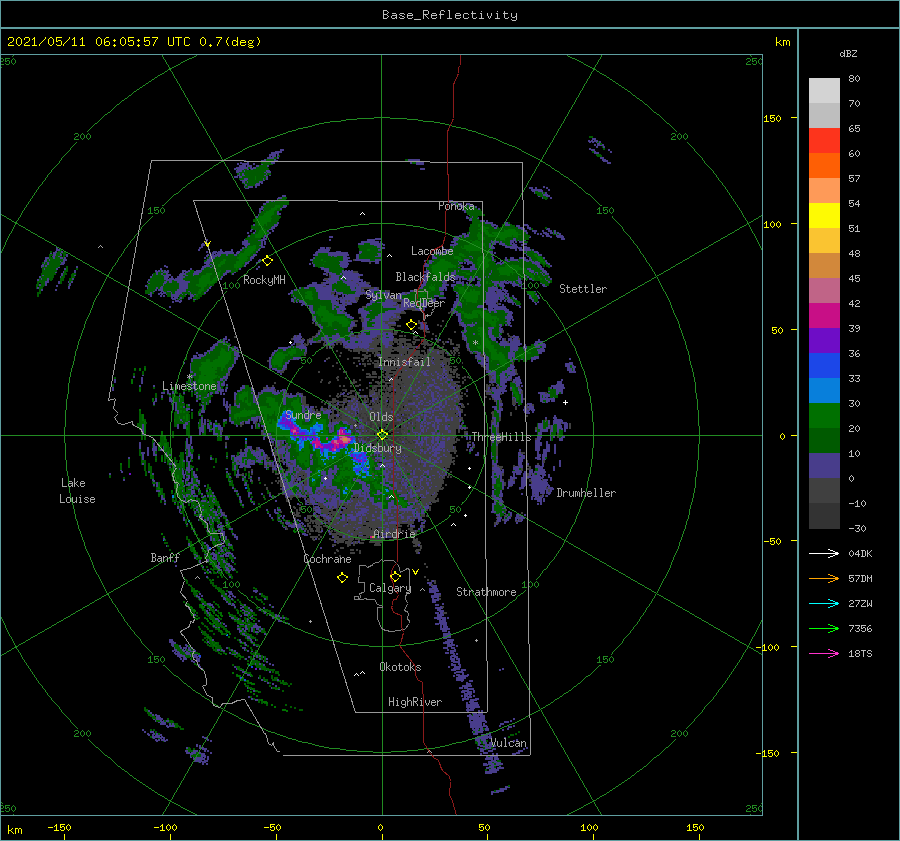Click yellow radar-site diamond at map center

pos(382,435)
